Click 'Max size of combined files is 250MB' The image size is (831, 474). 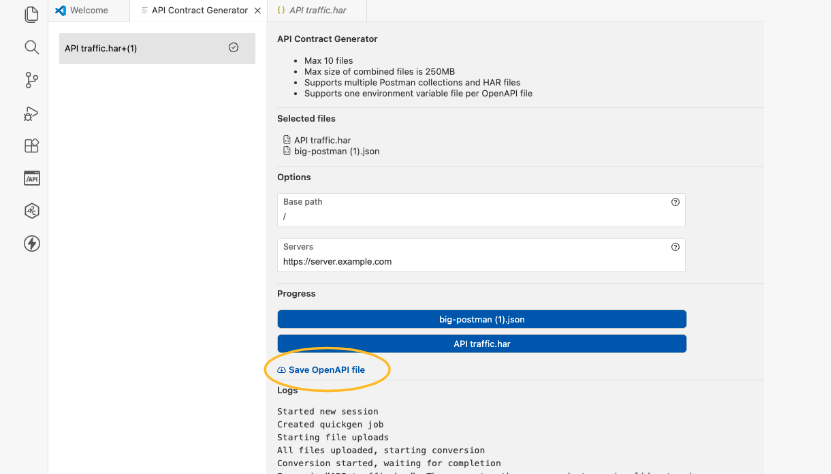click(x=379, y=72)
